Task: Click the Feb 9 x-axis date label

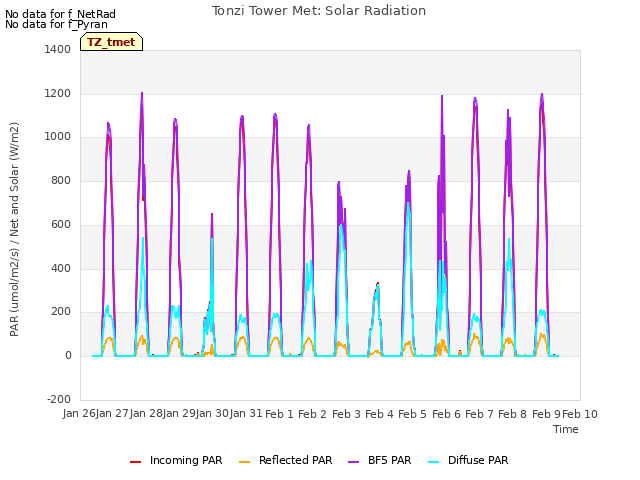Action: tap(546, 414)
